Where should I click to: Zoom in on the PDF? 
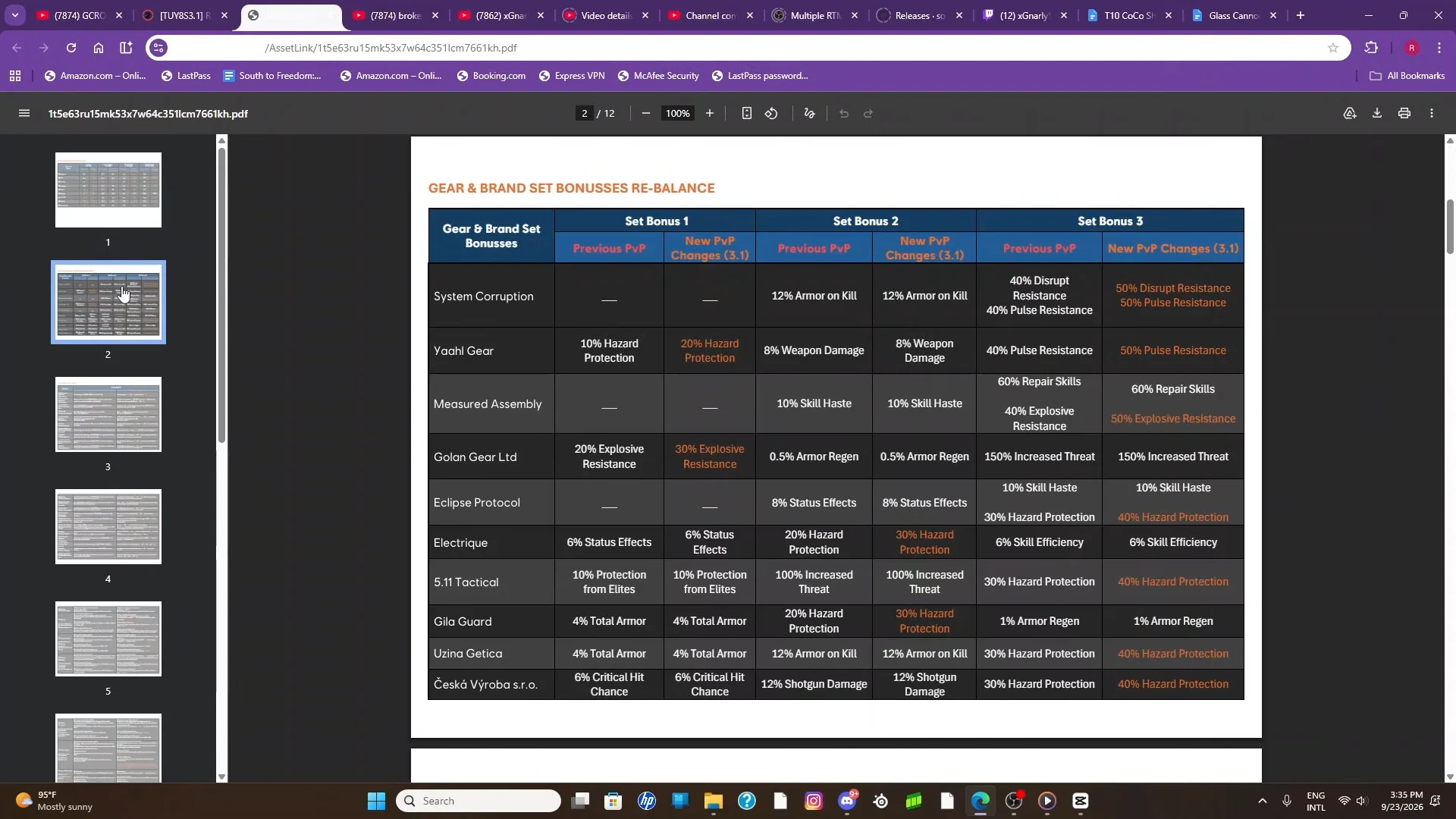tap(710, 114)
